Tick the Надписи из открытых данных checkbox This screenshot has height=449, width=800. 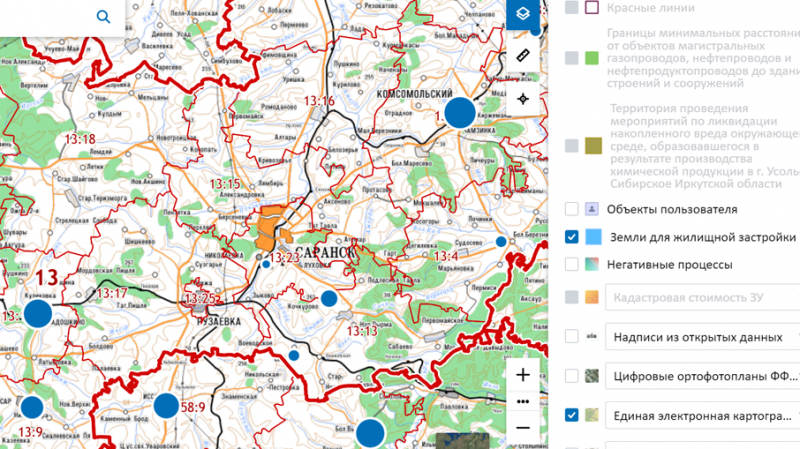pyautogui.click(x=572, y=337)
